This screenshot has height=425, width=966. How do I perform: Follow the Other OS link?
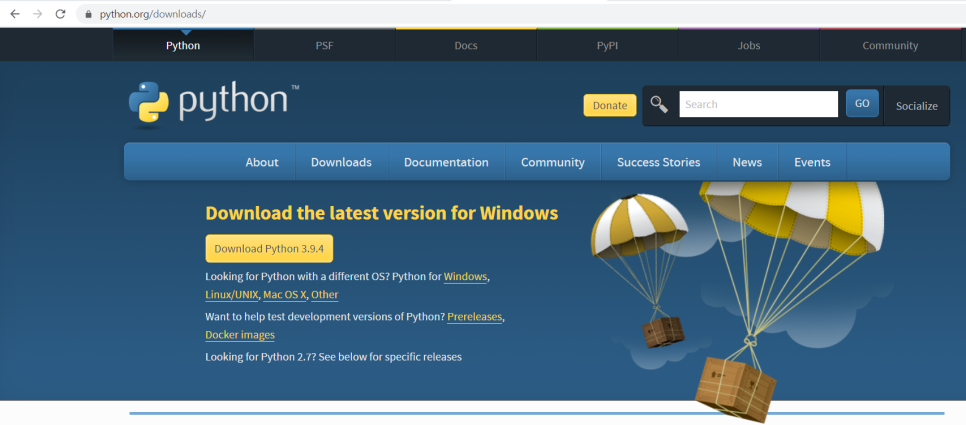pyautogui.click(x=325, y=294)
